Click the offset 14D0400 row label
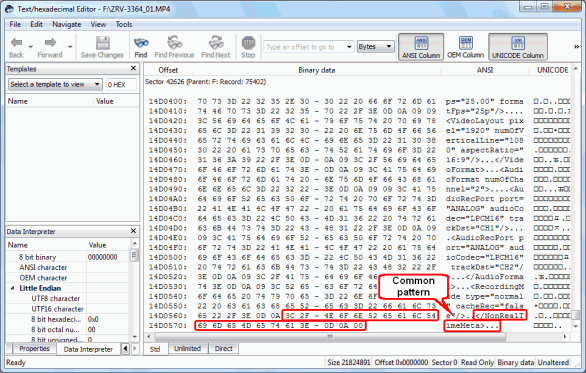586x373 pixels. pos(168,101)
